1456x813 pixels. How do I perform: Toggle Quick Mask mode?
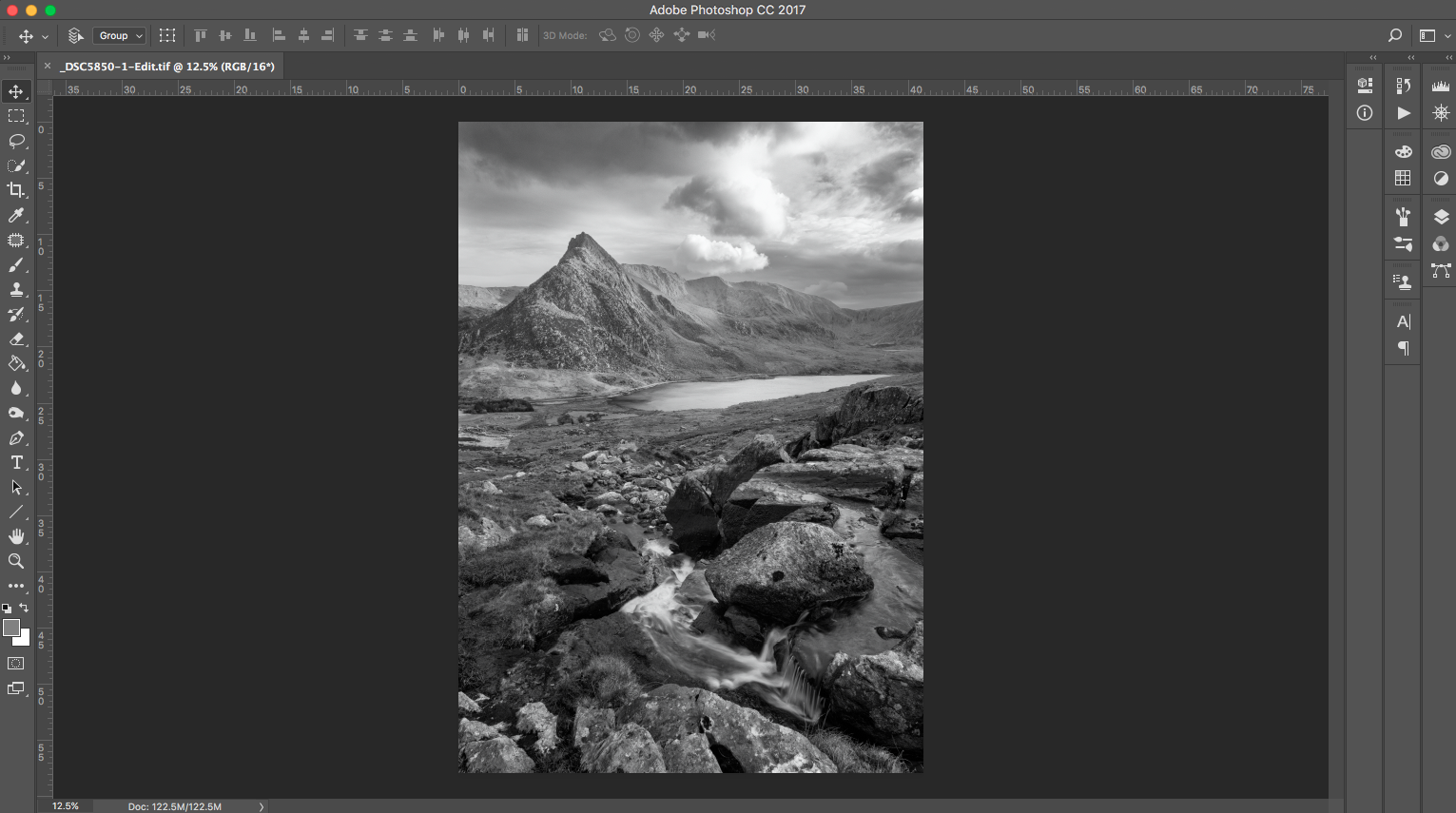click(16, 663)
